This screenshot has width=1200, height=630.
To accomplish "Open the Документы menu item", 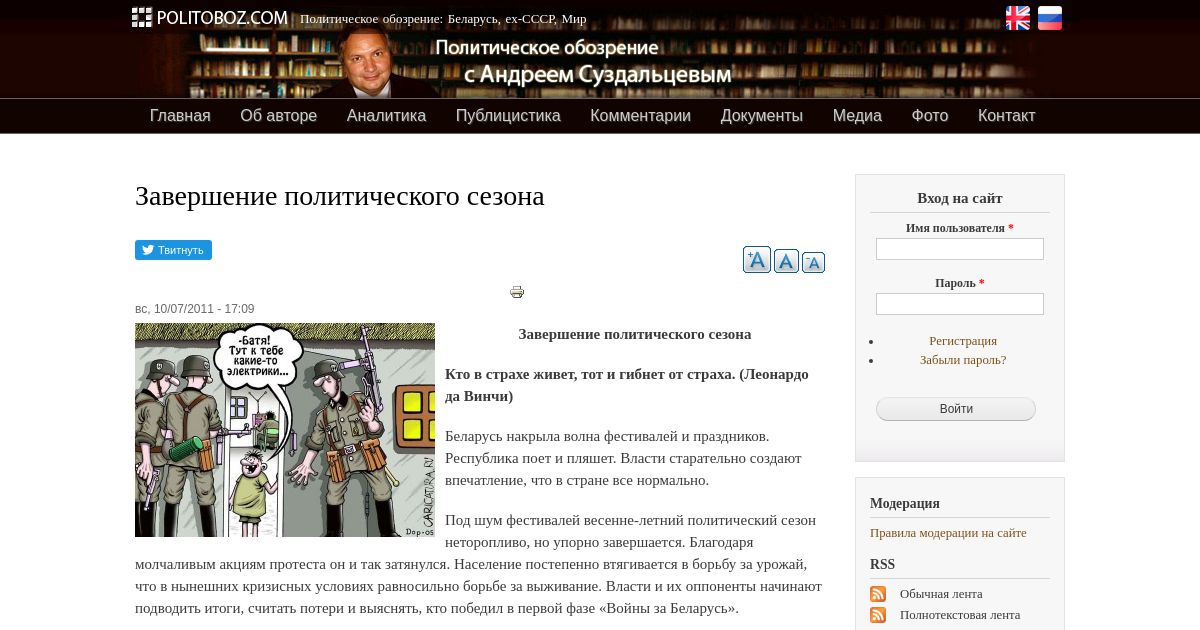I will (762, 116).
